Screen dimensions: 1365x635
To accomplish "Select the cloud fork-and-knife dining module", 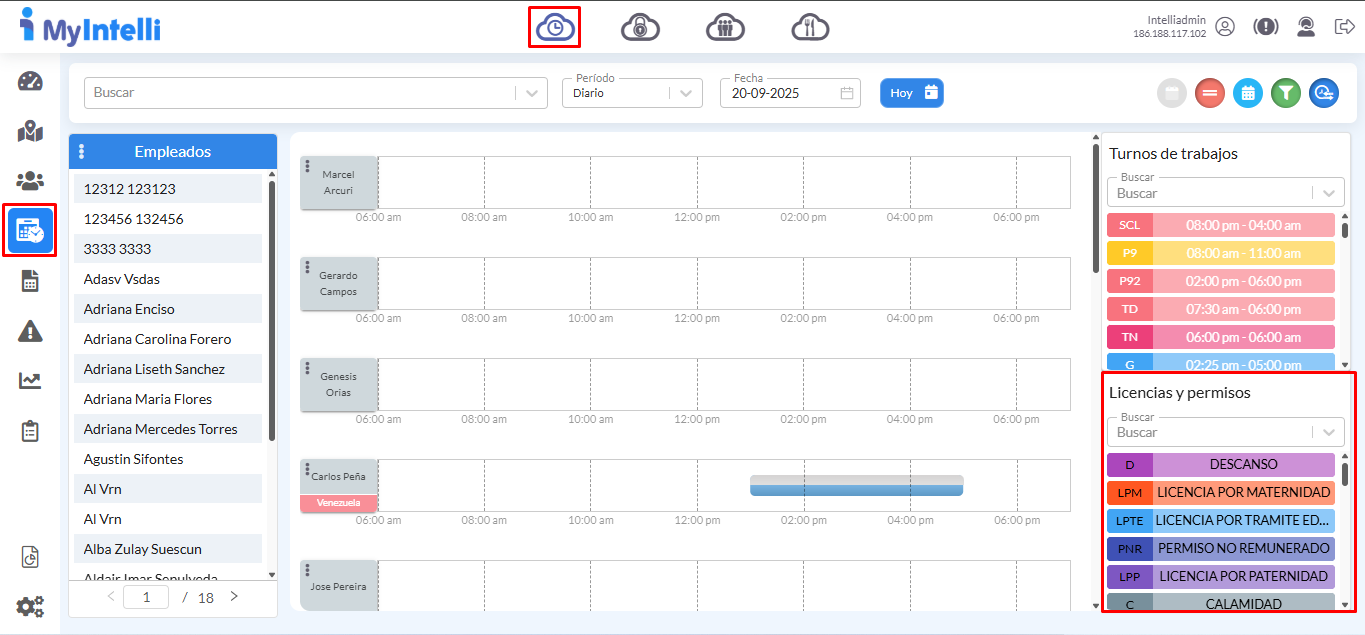I will tap(810, 27).
